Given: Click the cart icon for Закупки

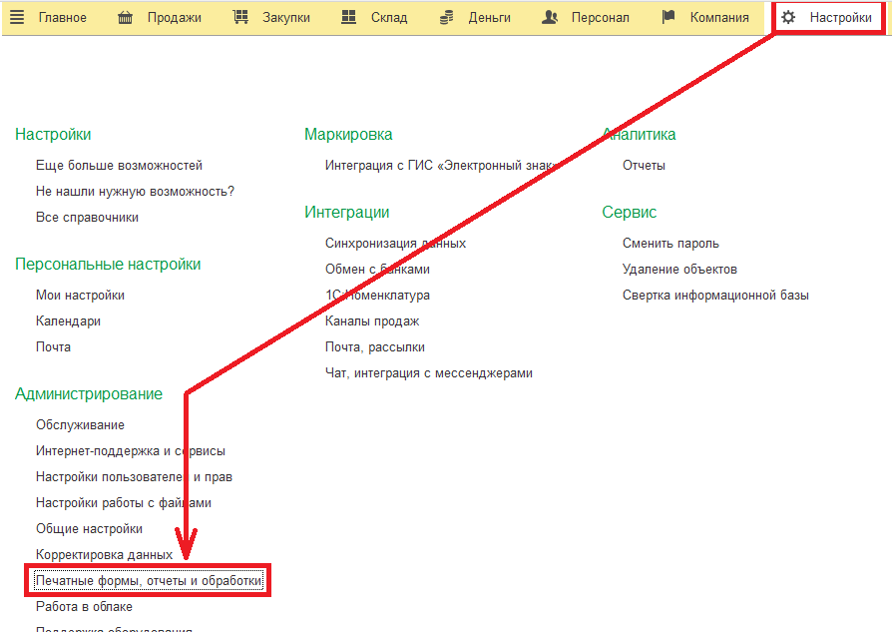Looking at the screenshot, I should (x=240, y=18).
